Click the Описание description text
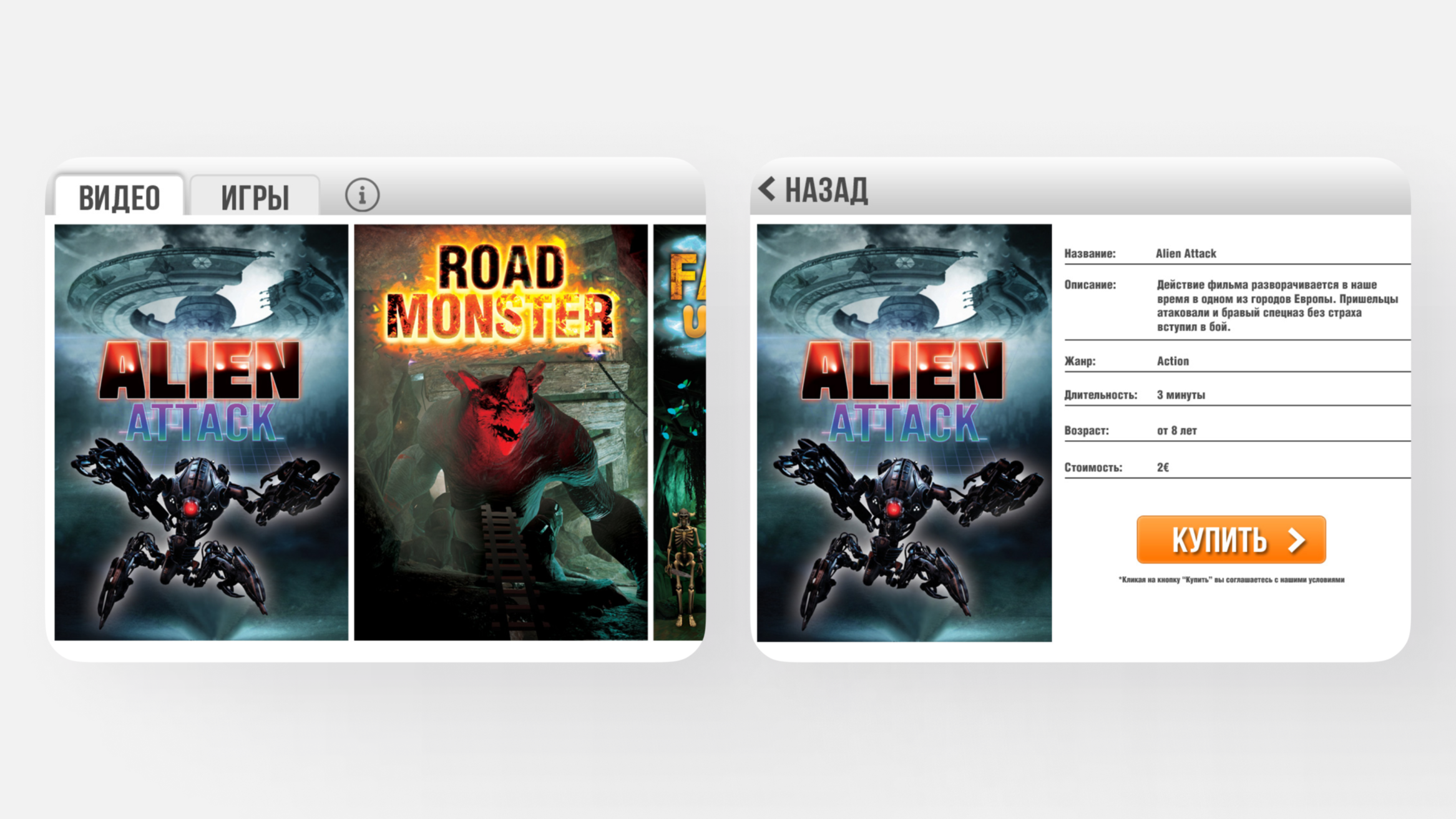Image resolution: width=1456 pixels, height=819 pixels. pyautogui.click(x=1277, y=305)
